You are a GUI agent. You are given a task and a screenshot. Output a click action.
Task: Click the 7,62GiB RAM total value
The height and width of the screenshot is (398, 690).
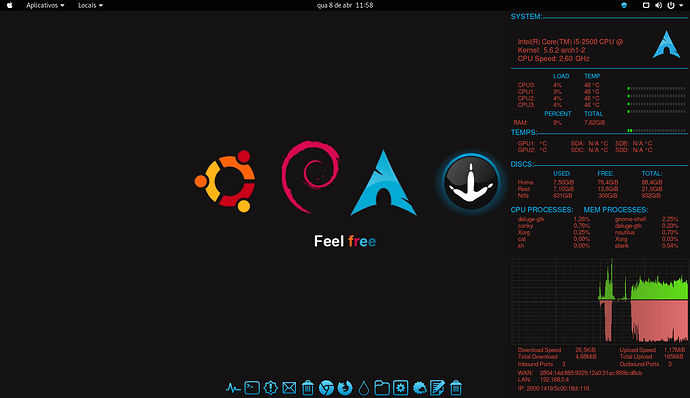click(595, 122)
